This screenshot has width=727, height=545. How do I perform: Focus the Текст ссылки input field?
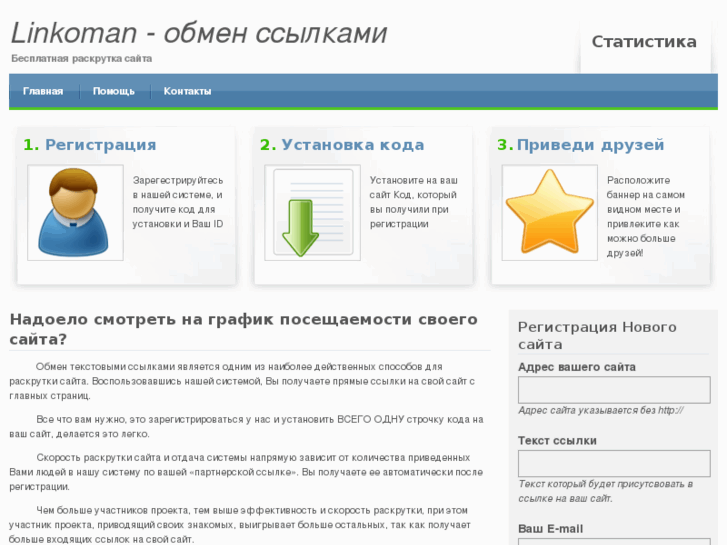(x=614, y=463)
